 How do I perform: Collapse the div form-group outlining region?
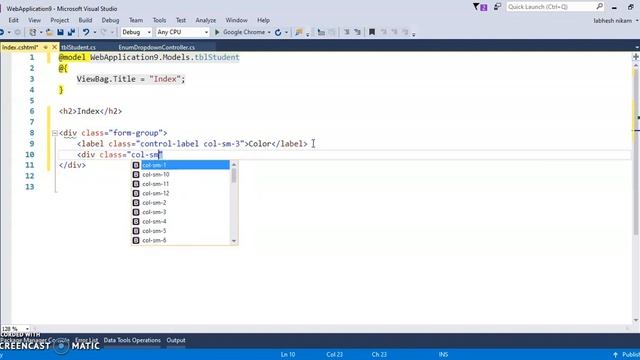point(54,133)
